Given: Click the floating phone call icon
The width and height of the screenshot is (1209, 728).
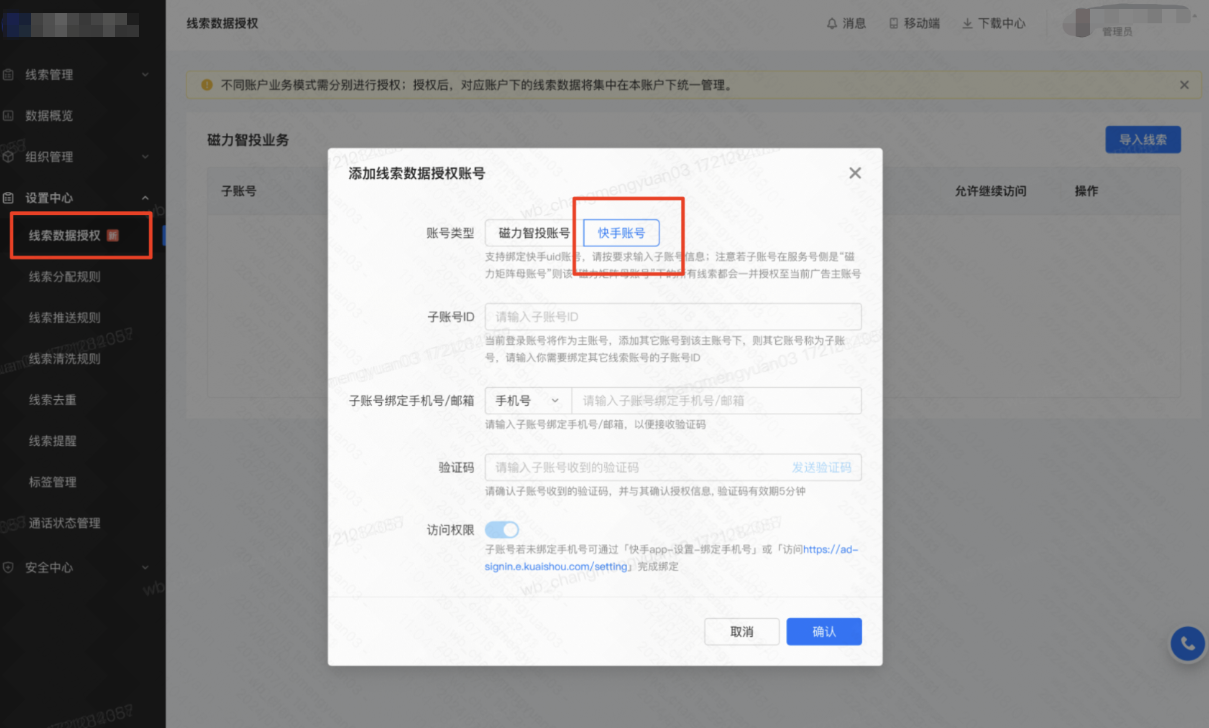Looking at the screenshot, I should click(x=1187, y=643).
